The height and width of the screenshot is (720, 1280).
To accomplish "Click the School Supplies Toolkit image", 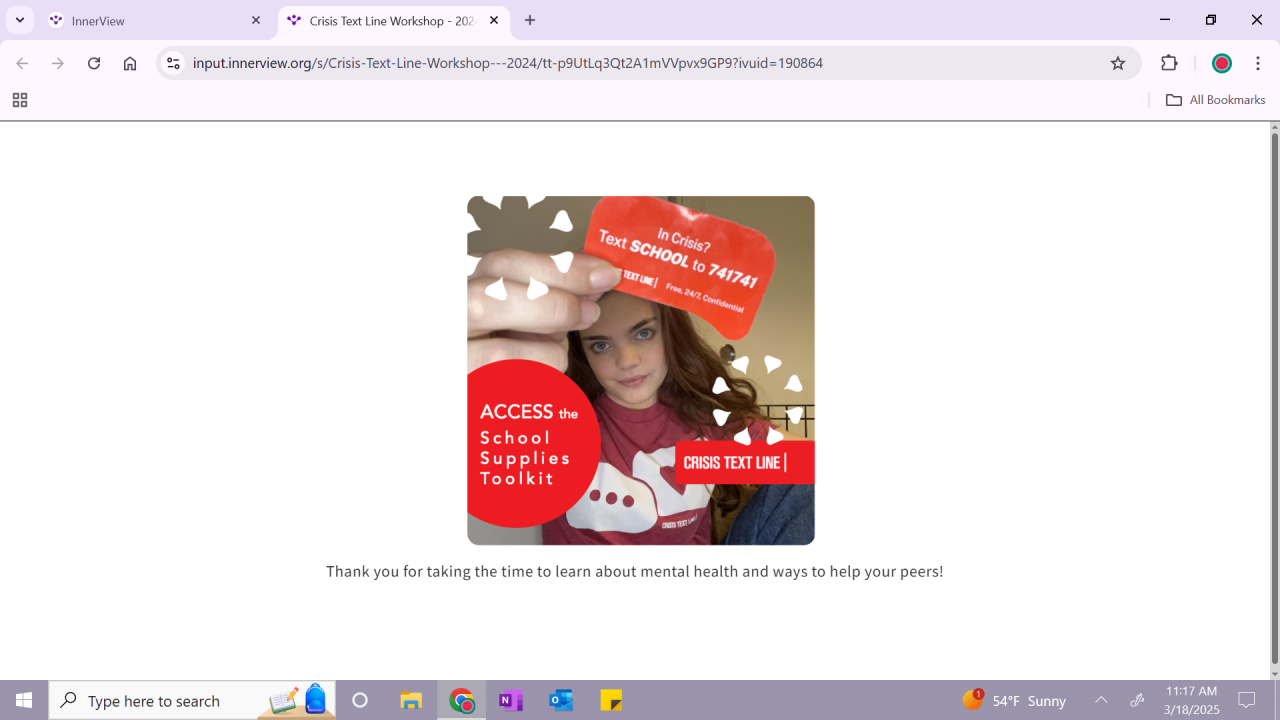I will tap(641, 370).
